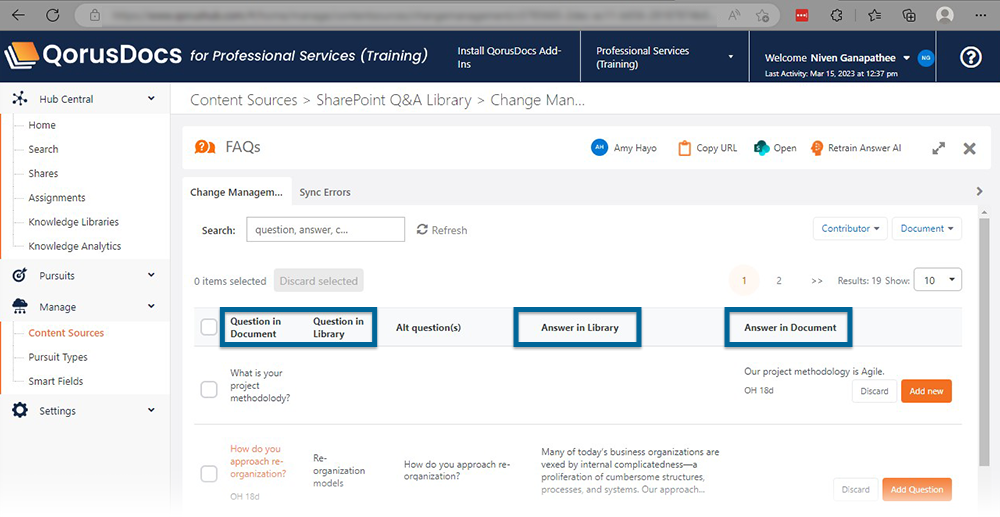Open Pursuit Types in sidebar
This screenshot has height=517, width=1000.
tap(58, 357)
